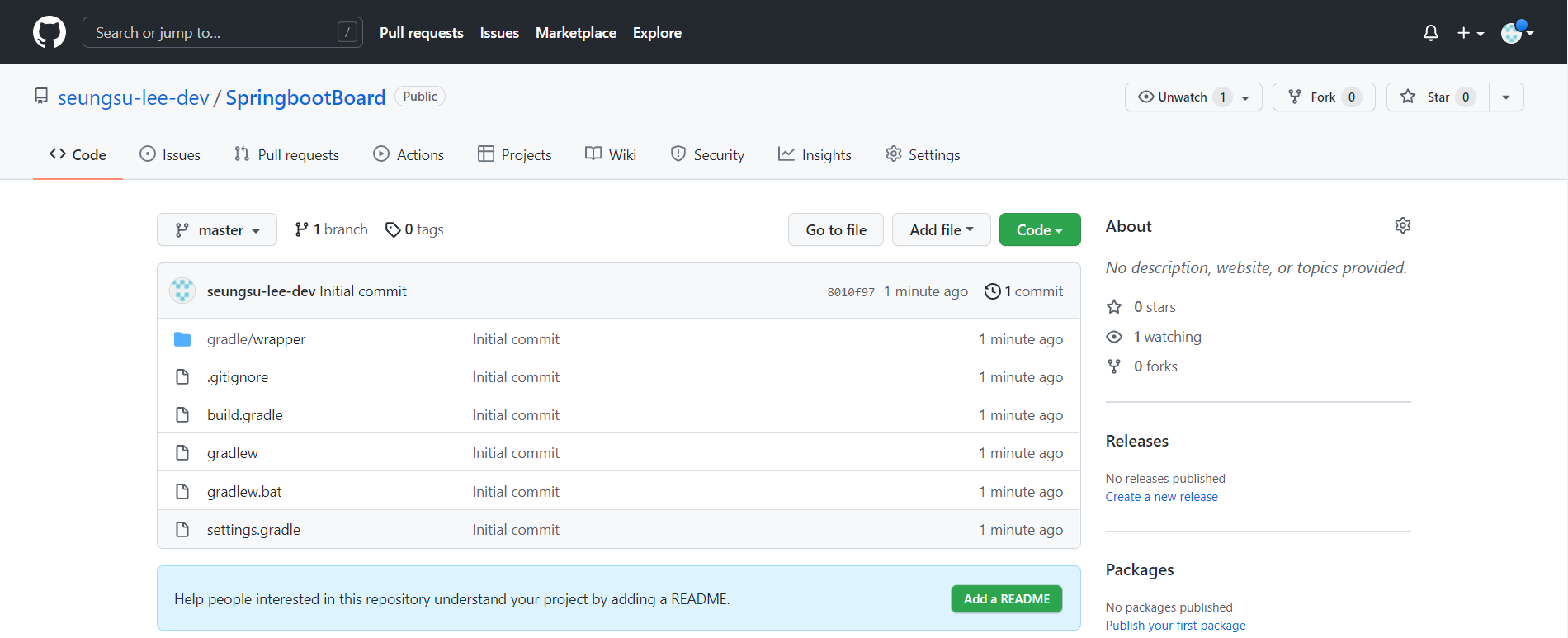Image resolution: width=1568 pixels, height=638 pixels.
Task: Expand the Unwatch dropdown arrow
Action: pos(1246,97)
